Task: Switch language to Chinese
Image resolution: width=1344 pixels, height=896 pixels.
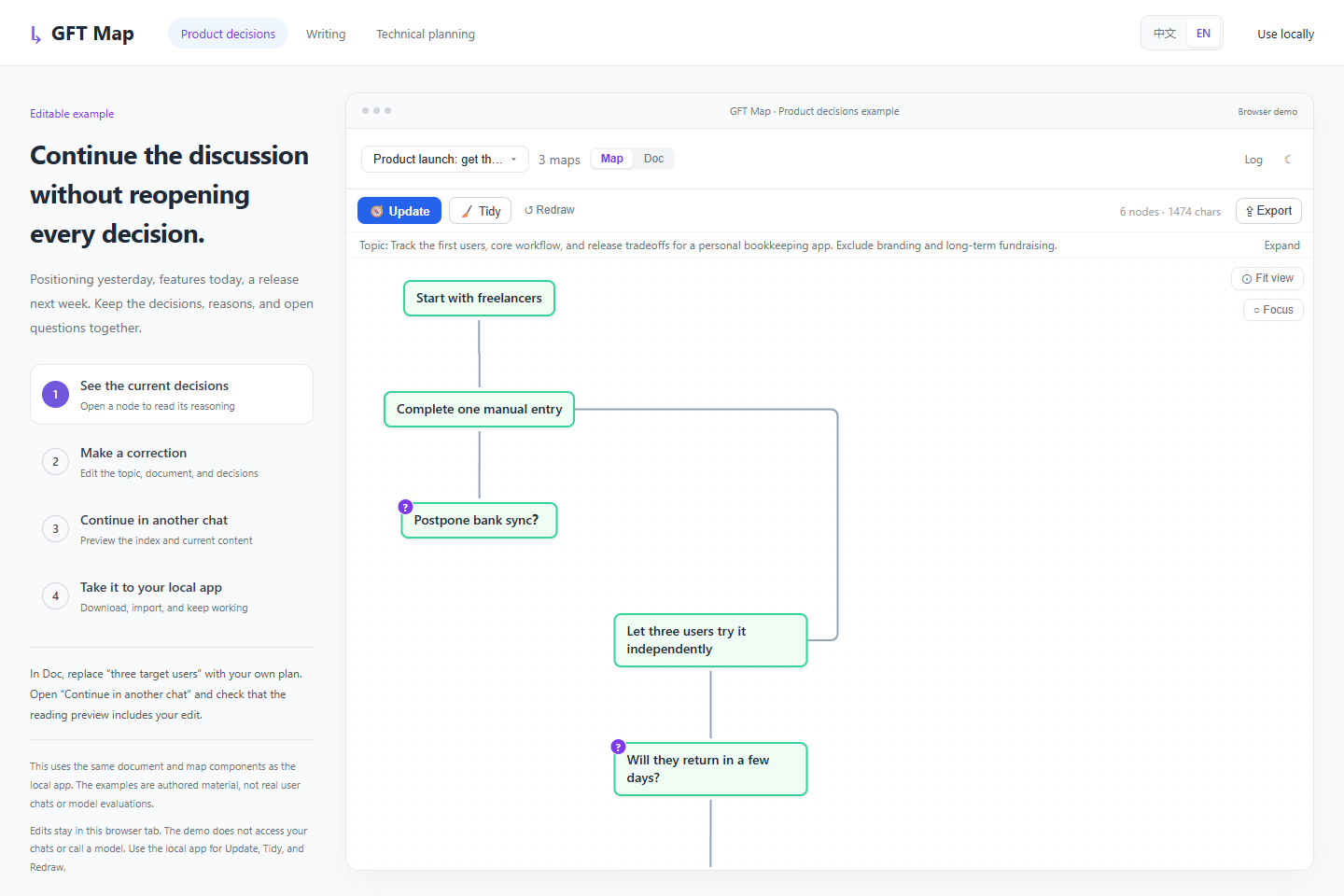Action: [x=1165, y=34]
